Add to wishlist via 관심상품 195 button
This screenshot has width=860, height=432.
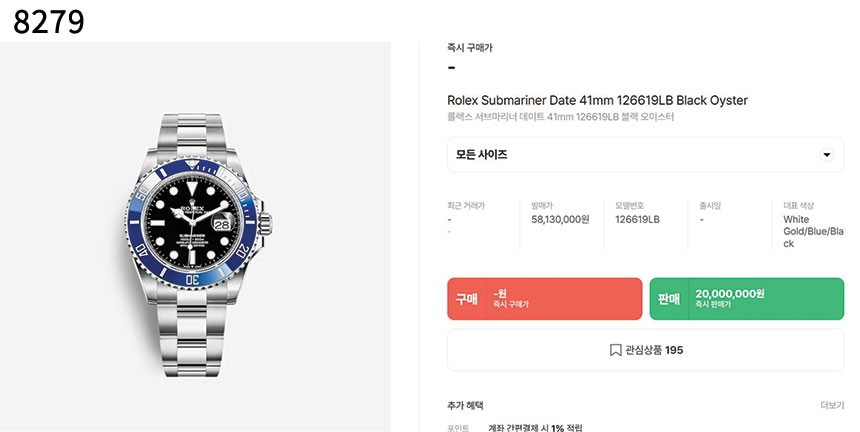(x=646, y=350)
